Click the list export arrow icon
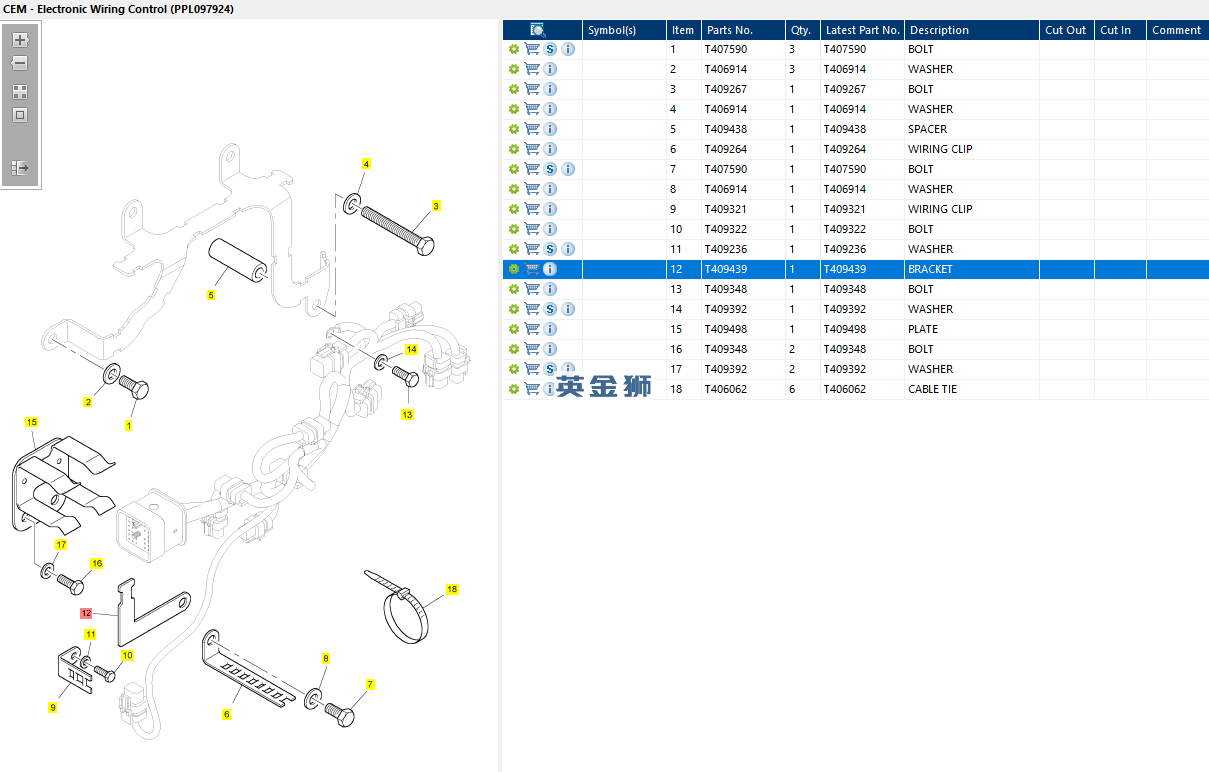 [20, 168]
